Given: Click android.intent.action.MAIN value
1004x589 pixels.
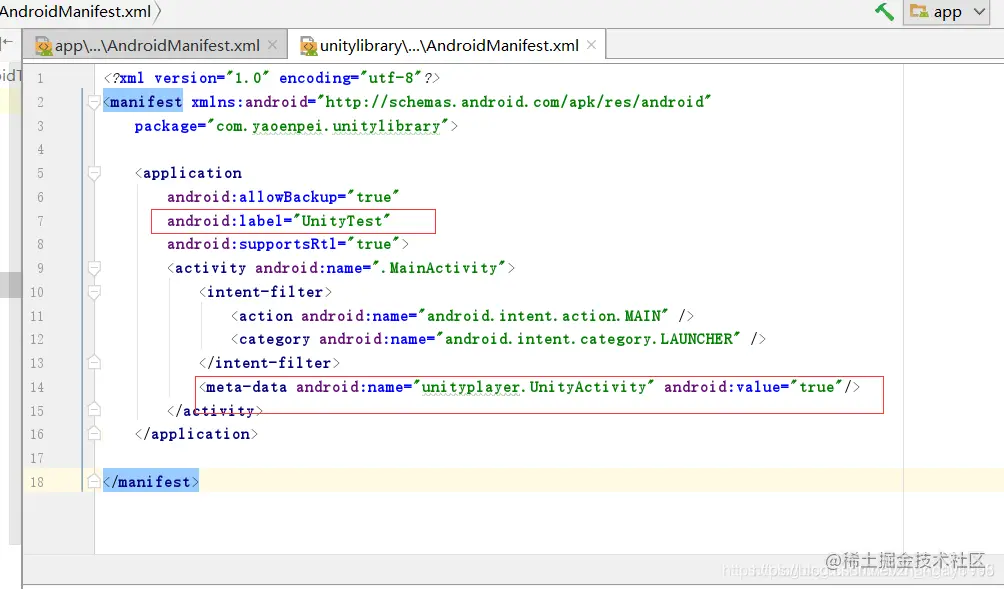Looking at the screenshot, I should 544,316.
